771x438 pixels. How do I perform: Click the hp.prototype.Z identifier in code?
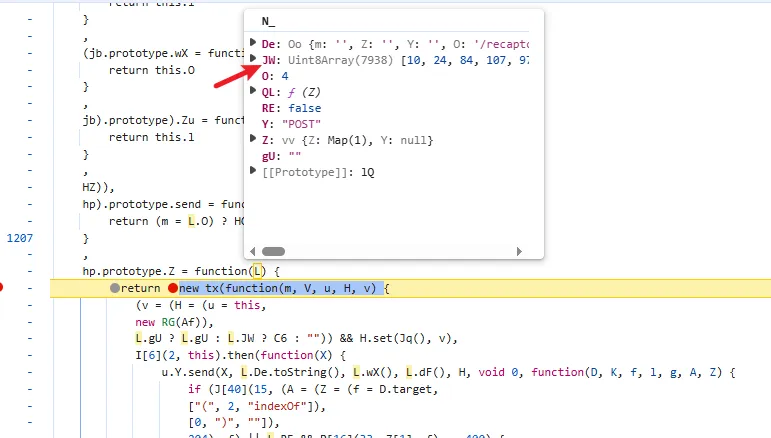[x=129, y=271]
